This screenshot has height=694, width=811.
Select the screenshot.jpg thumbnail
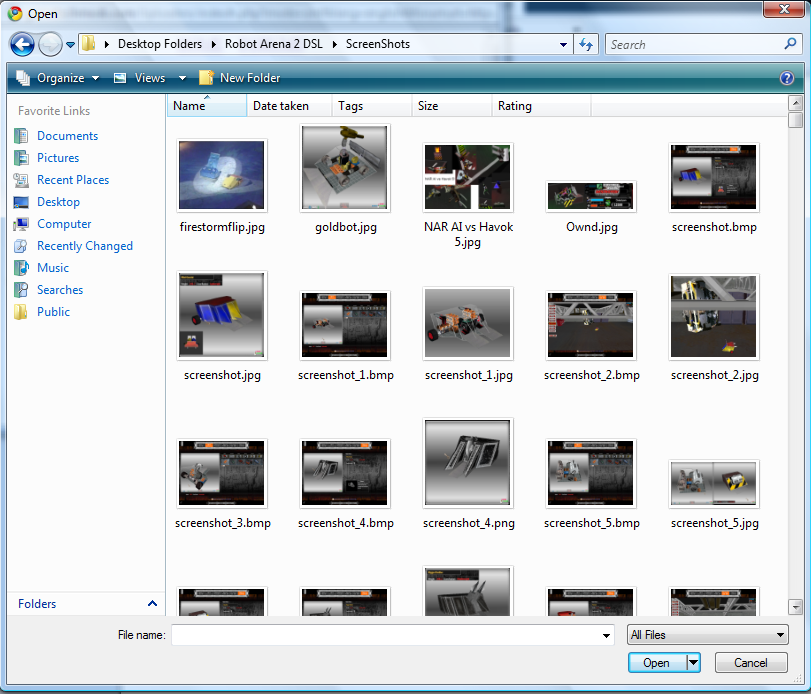(222, 315)
